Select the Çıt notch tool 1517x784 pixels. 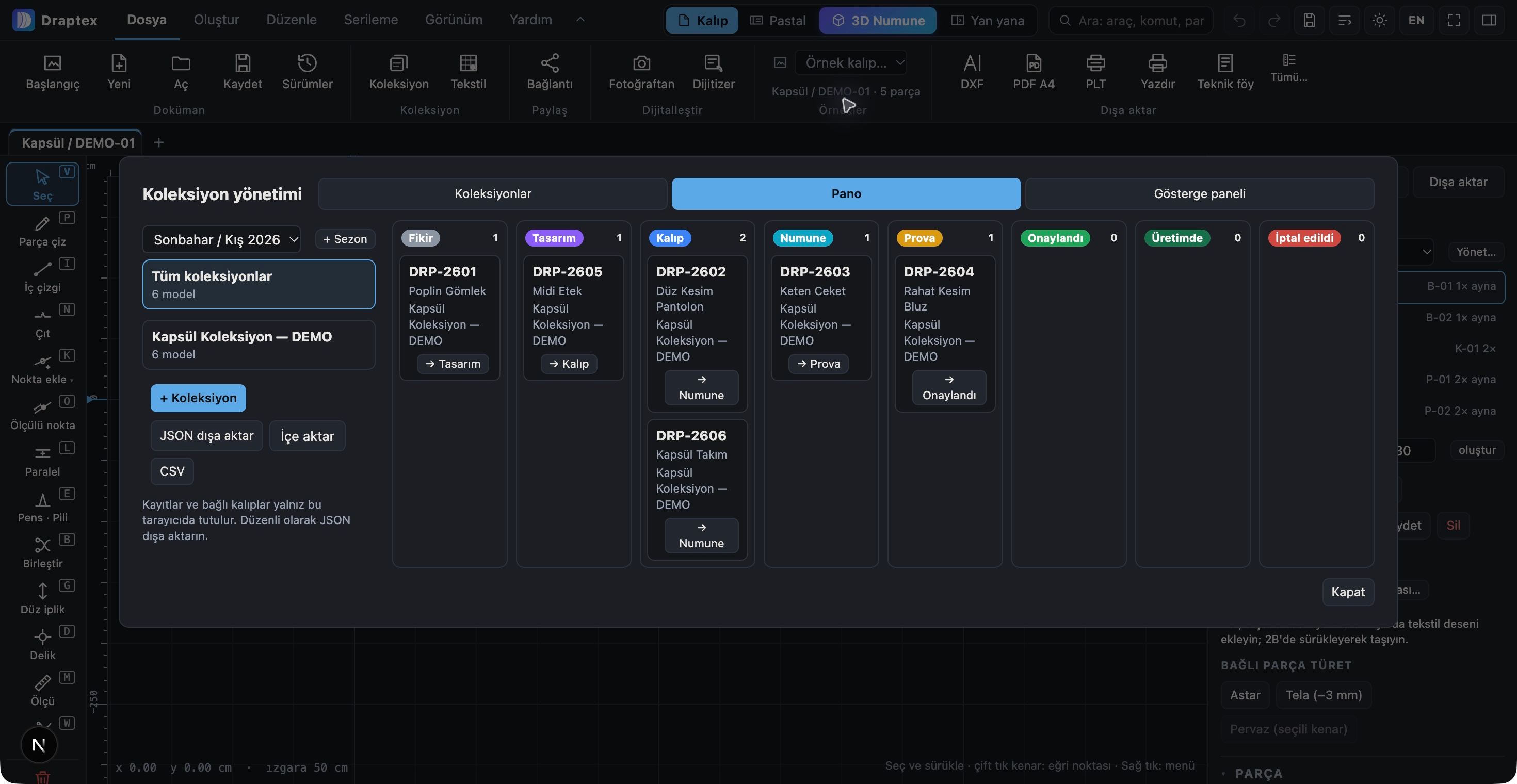(x=42, y=322)
